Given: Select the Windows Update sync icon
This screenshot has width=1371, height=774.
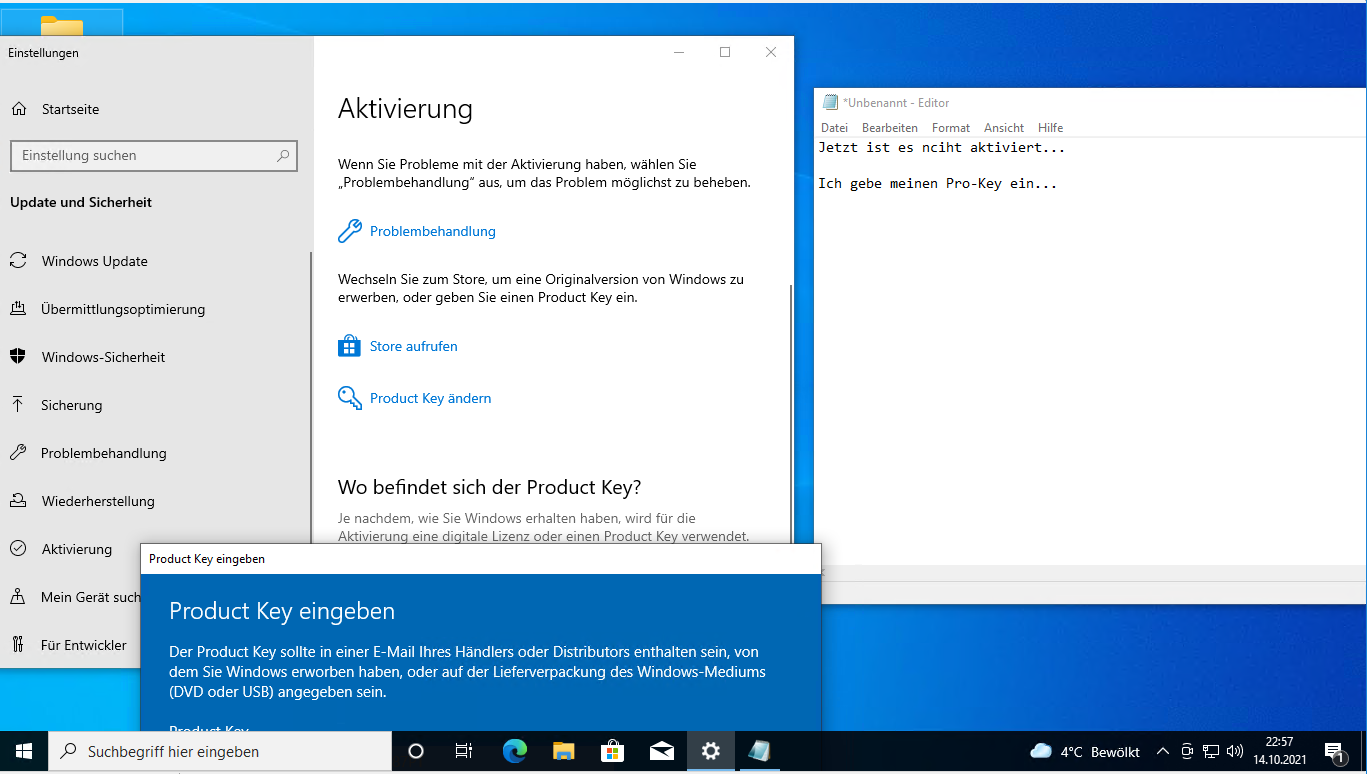Looking at the screenshot, I should pos(18,261).
